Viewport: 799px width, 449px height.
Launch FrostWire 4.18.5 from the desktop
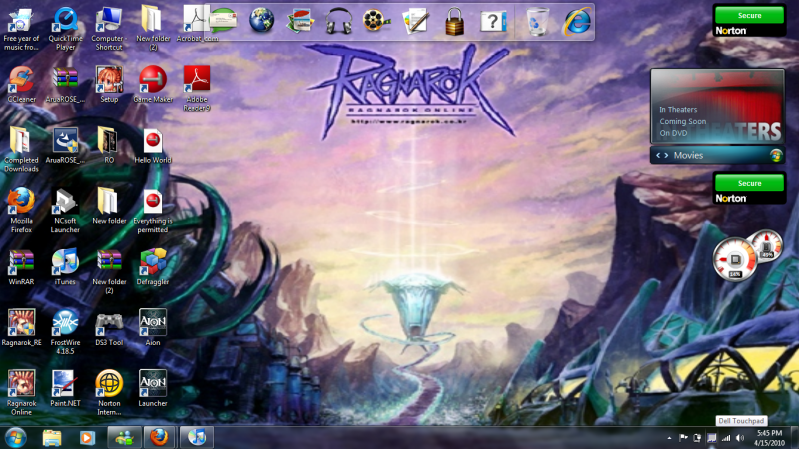coord(65,323)
